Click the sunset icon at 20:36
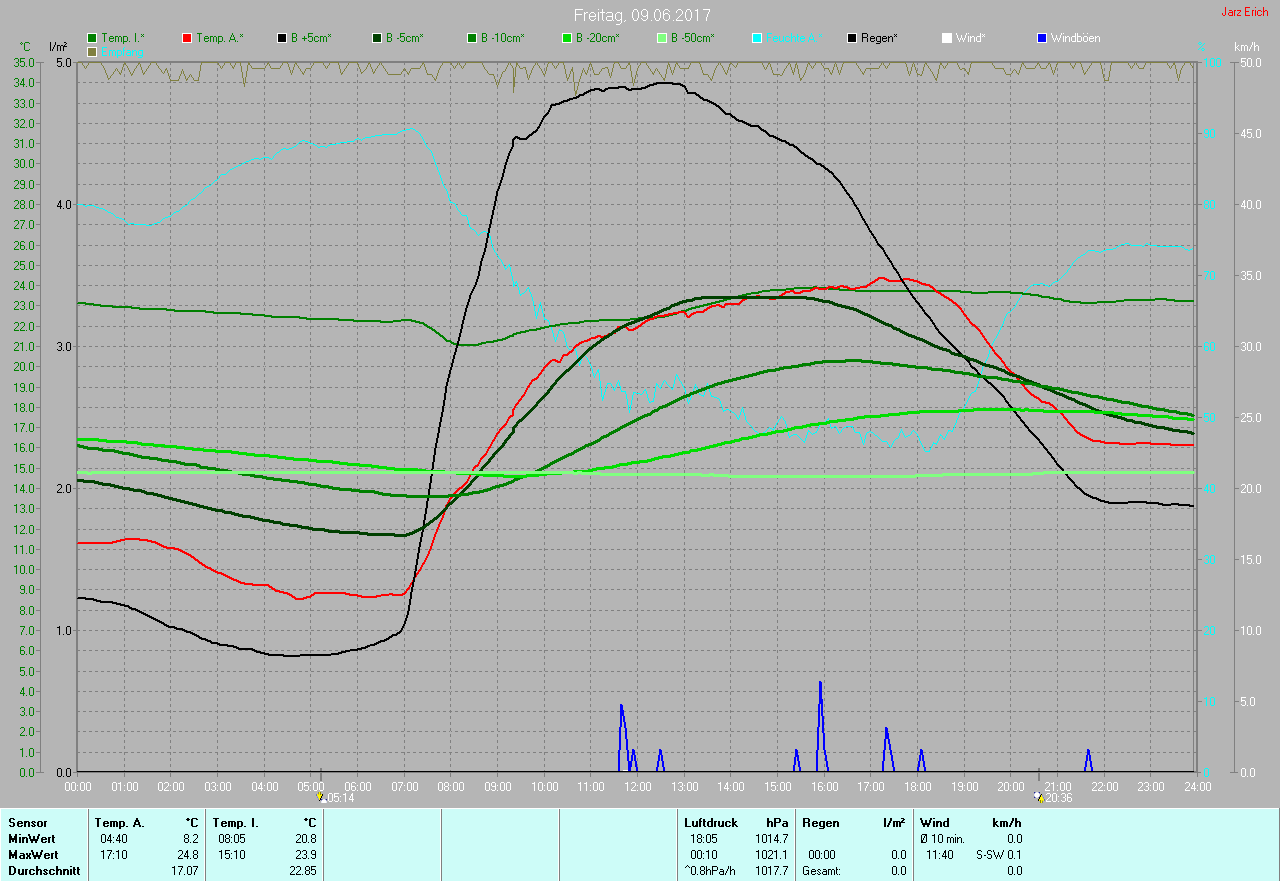This screenshot has width=1280, height=881. pos(1039,797)
